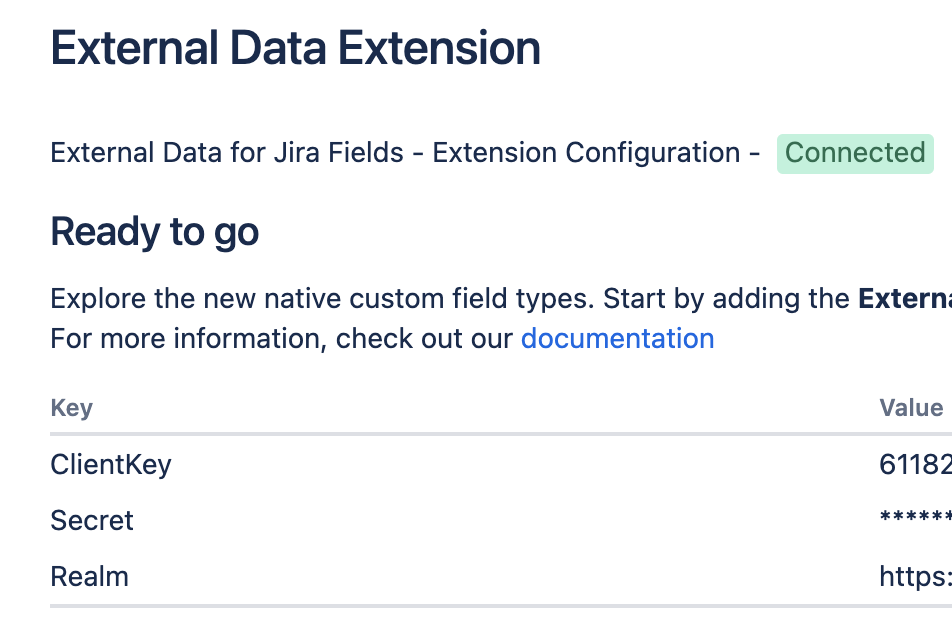This screenshot has height=626, width=952.
Task: Click the Connected status badge
Action: coord(855,153)
